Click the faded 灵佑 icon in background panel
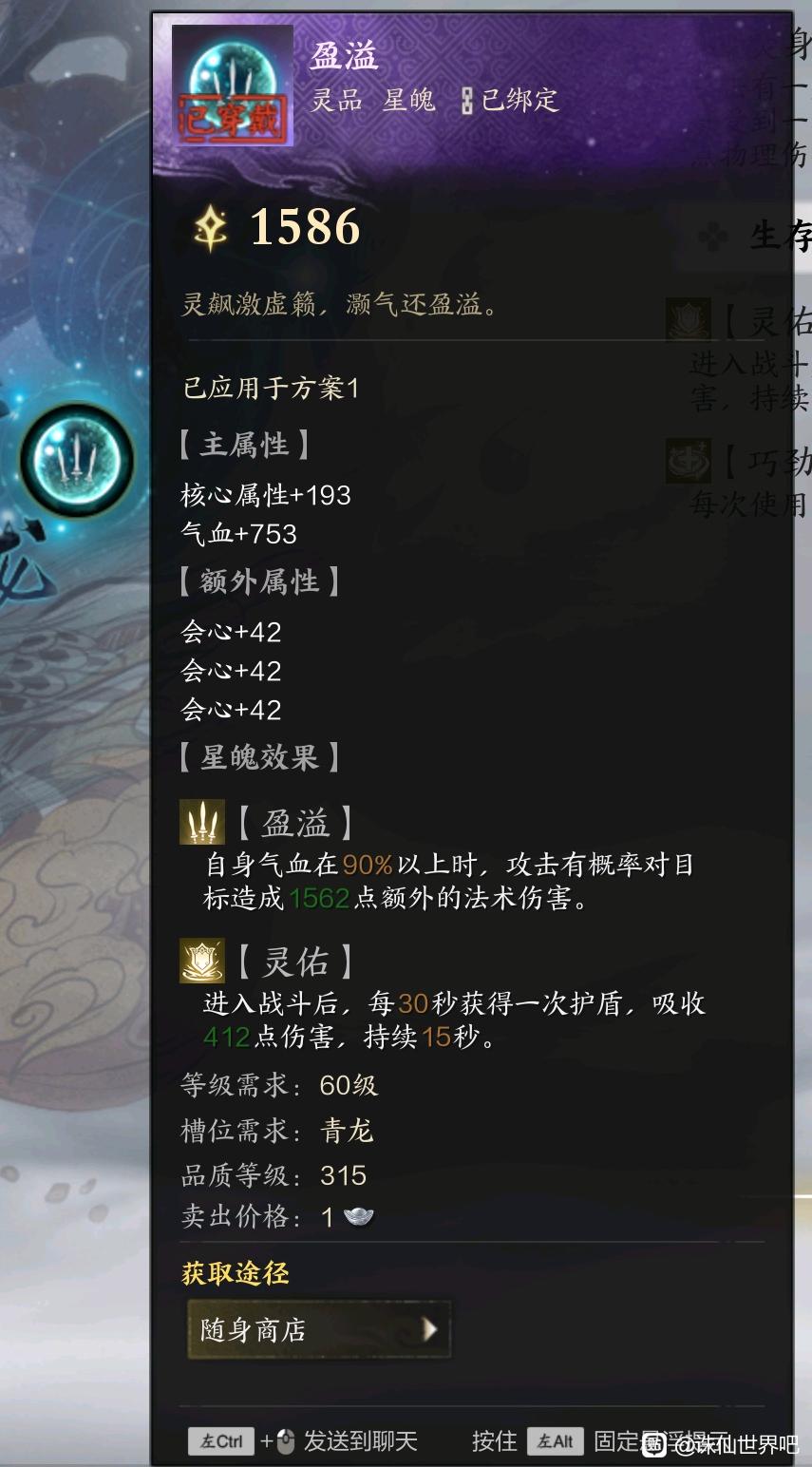 689,320
